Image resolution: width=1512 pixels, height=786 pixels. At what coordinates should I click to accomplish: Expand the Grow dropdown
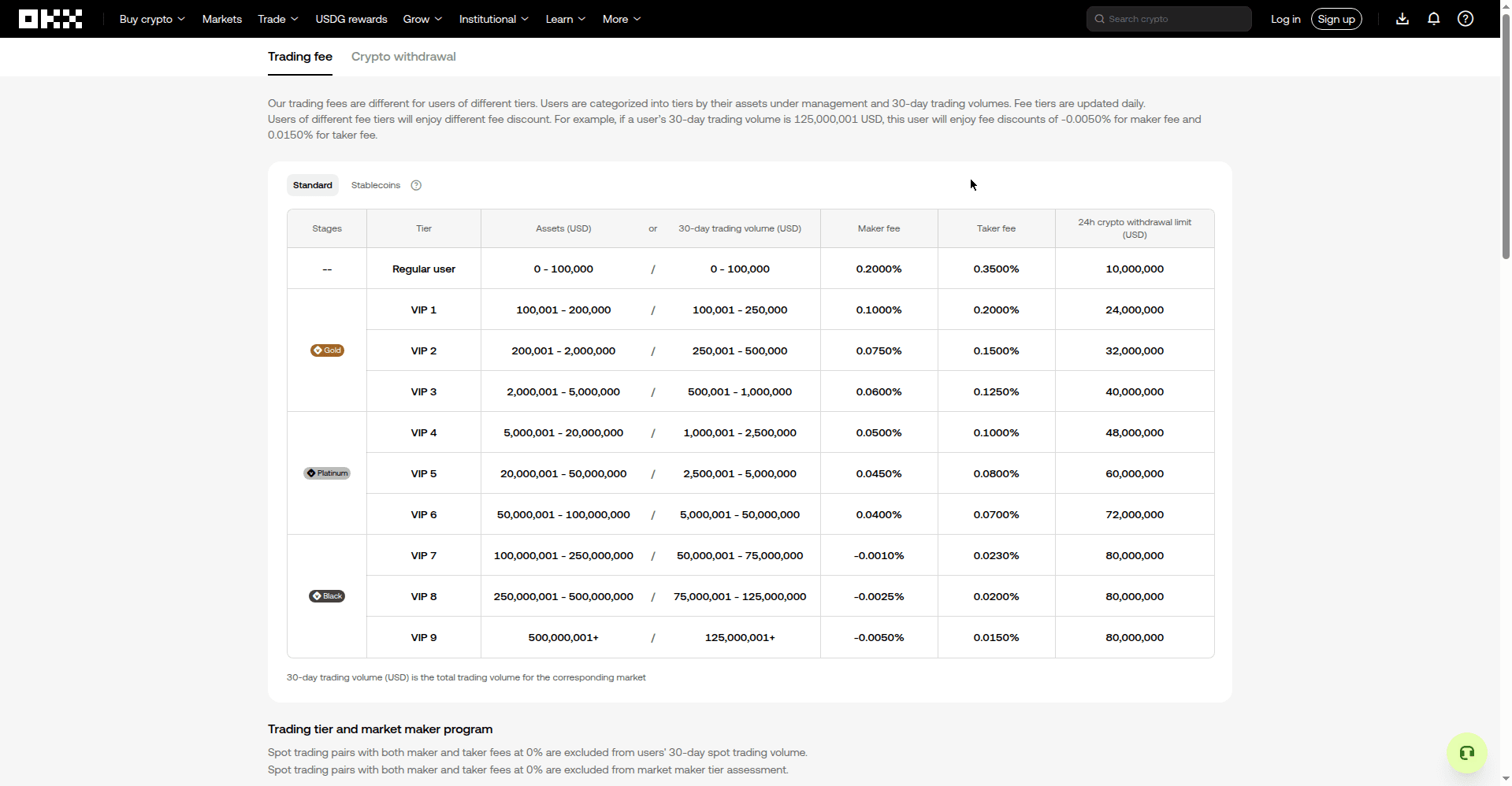422,19
